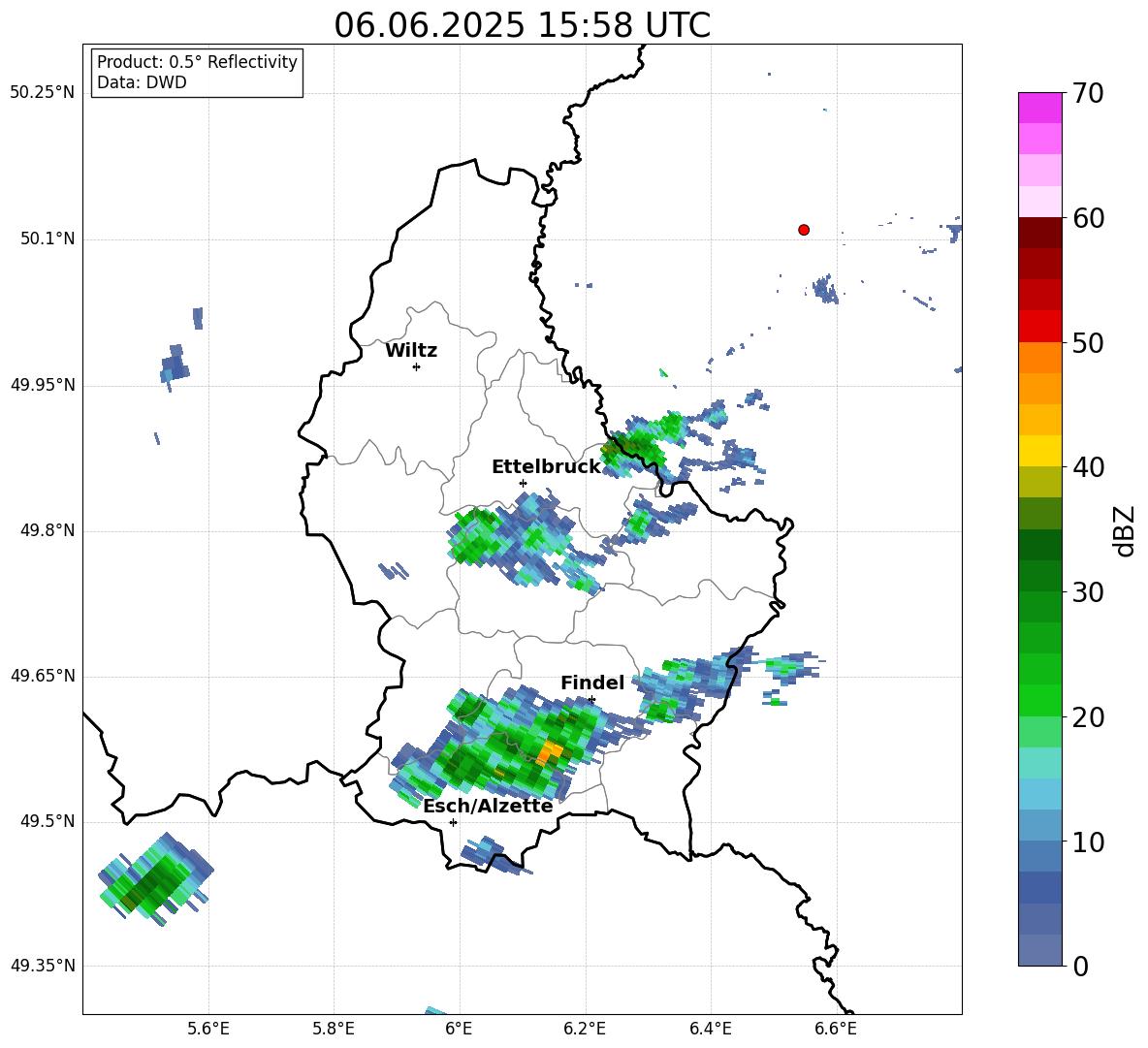
Task: Click the 50 tick on the colorbar
Action: coord(1088,343)
